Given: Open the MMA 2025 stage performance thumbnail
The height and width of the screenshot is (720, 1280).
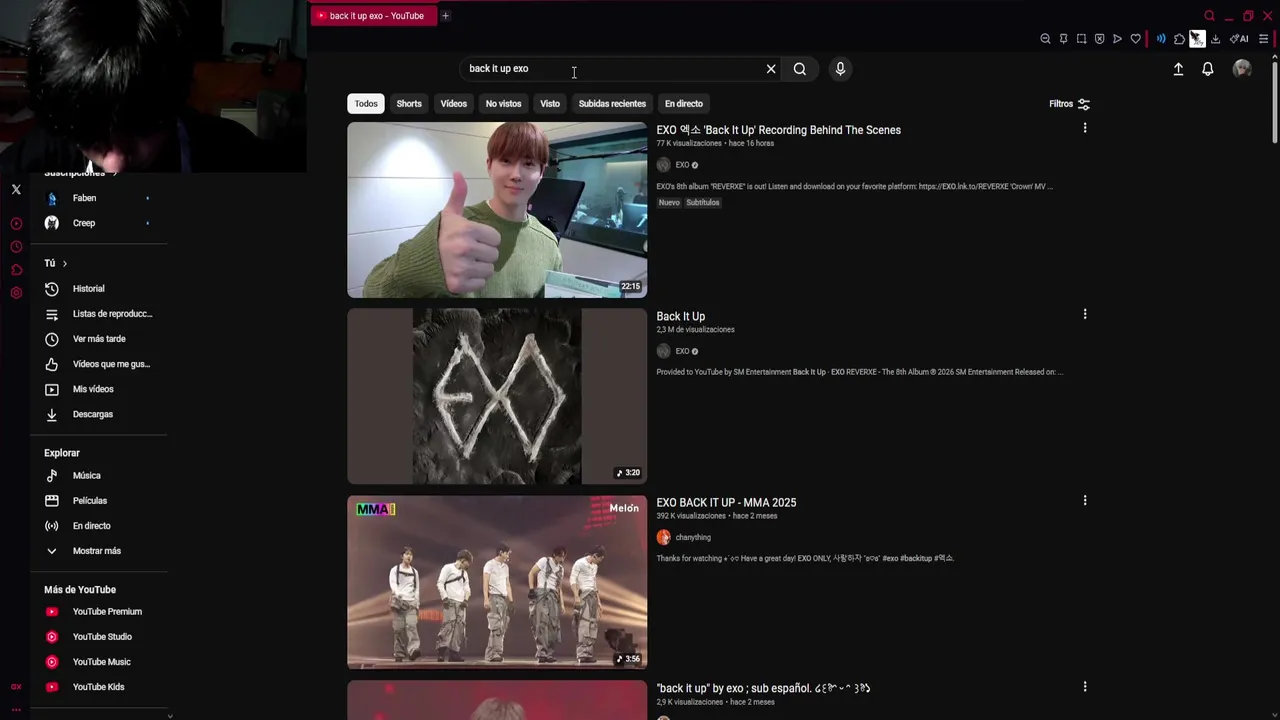Looking at the screenshot, I should point(497,582).
